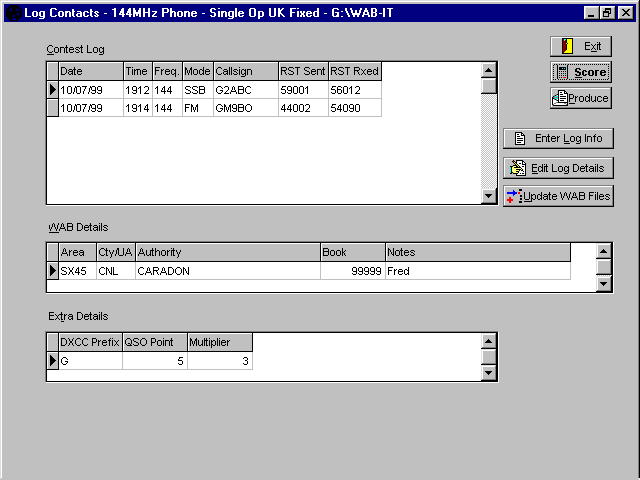Click row marker of SX45 WAB row
640x480 pixels.
click(53, 271)
